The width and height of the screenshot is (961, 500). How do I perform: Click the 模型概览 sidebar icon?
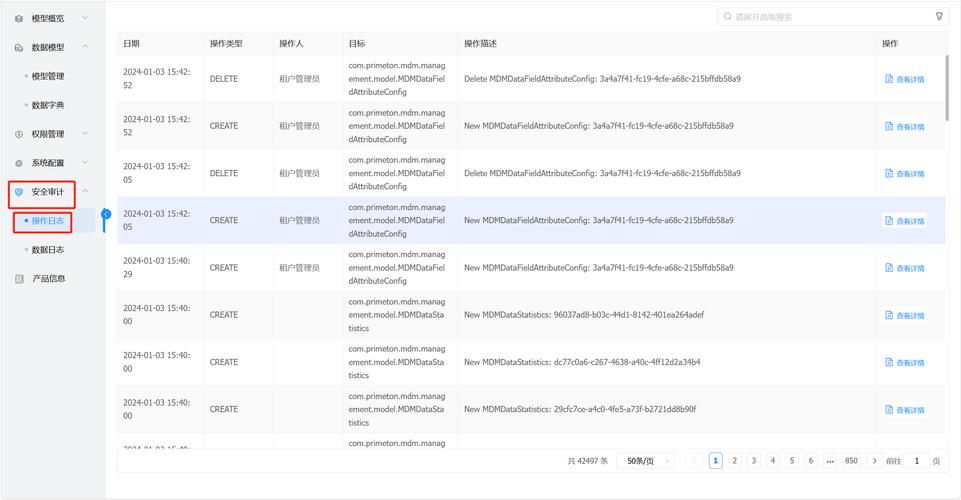click(19, 18)
